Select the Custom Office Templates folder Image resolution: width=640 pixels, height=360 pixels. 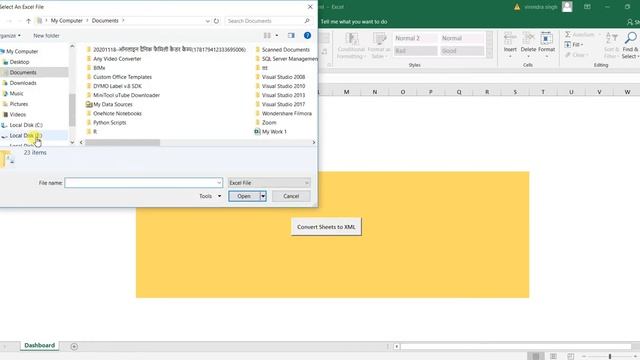click(x=119, y=77)
